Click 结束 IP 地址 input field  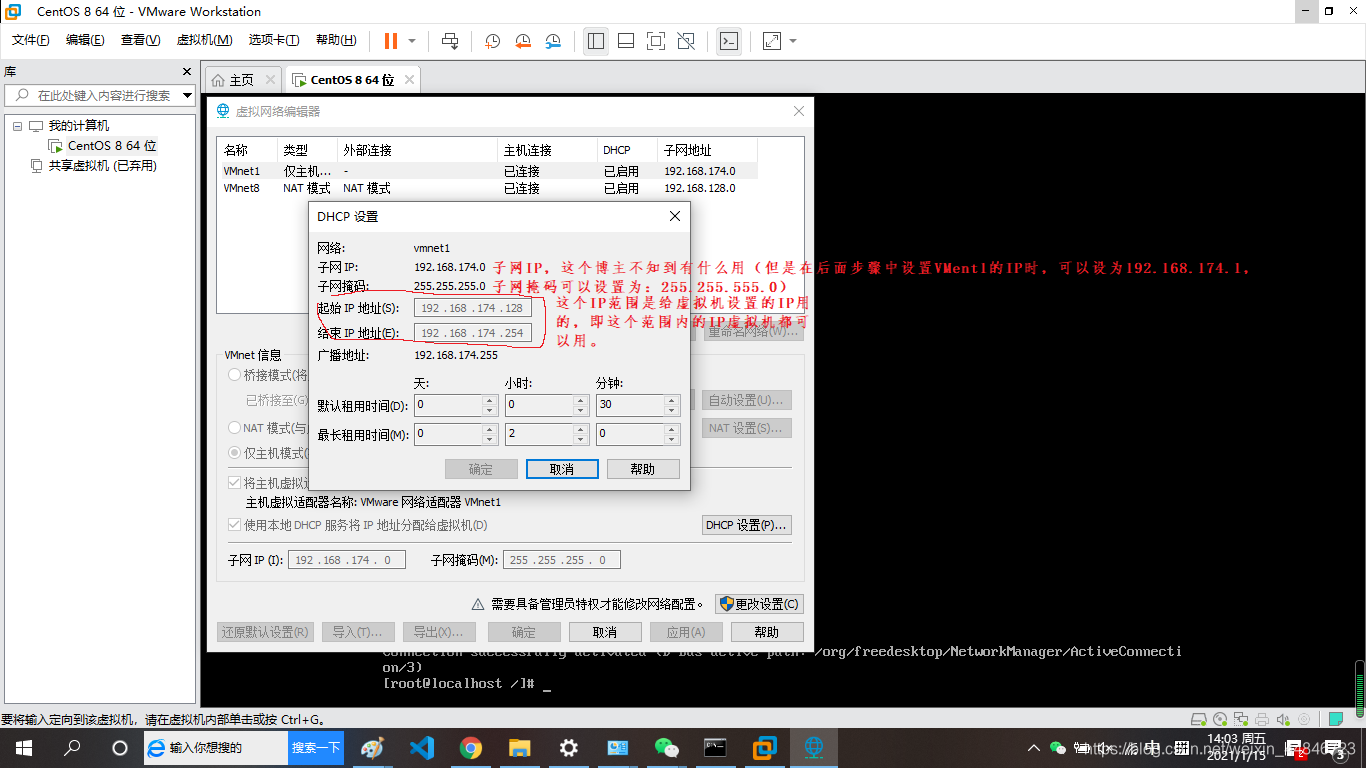coord(472,333)
